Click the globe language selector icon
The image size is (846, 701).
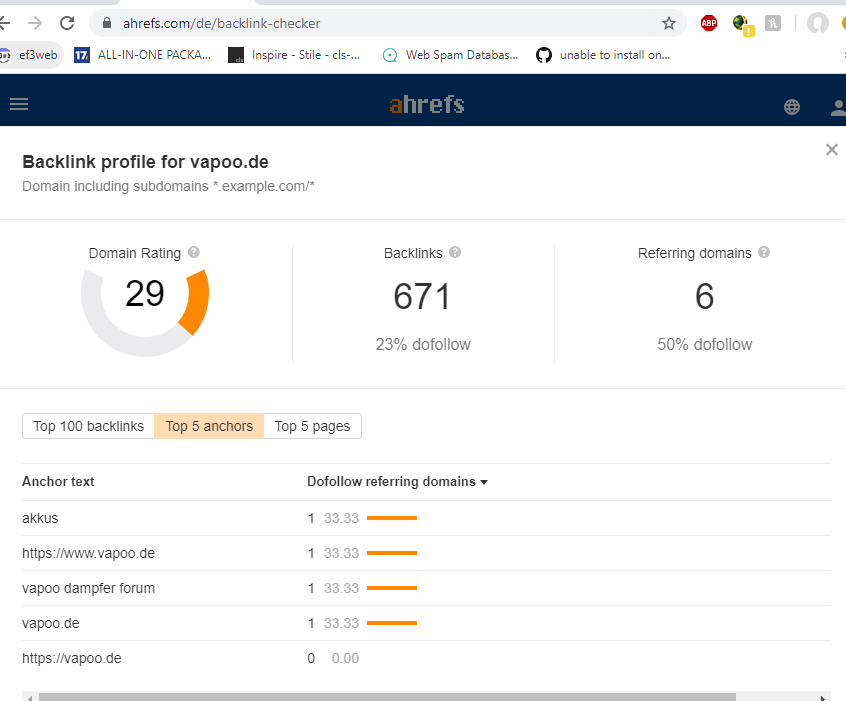pyautogui.click(x=792, y=107)
